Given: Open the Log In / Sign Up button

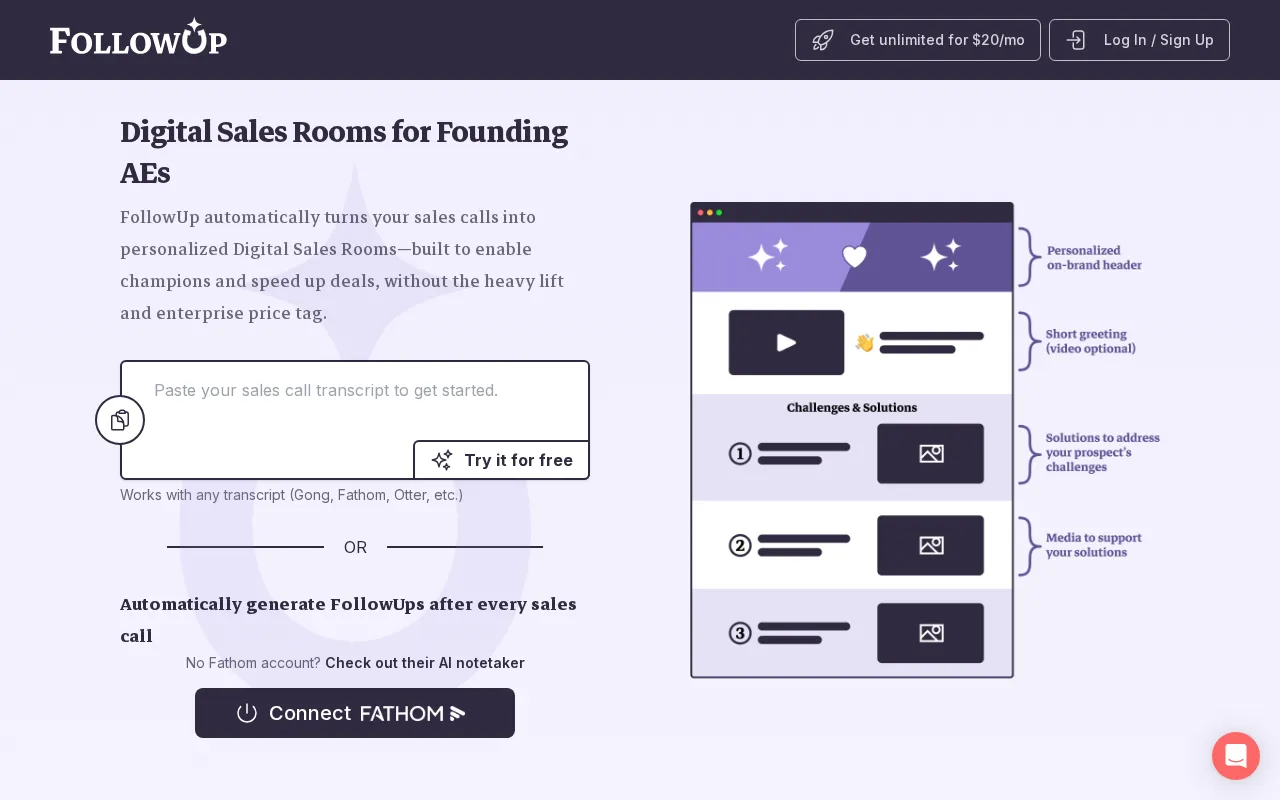Looking at the screenshot, I should pyautogui.click(x=1139, y=40).
